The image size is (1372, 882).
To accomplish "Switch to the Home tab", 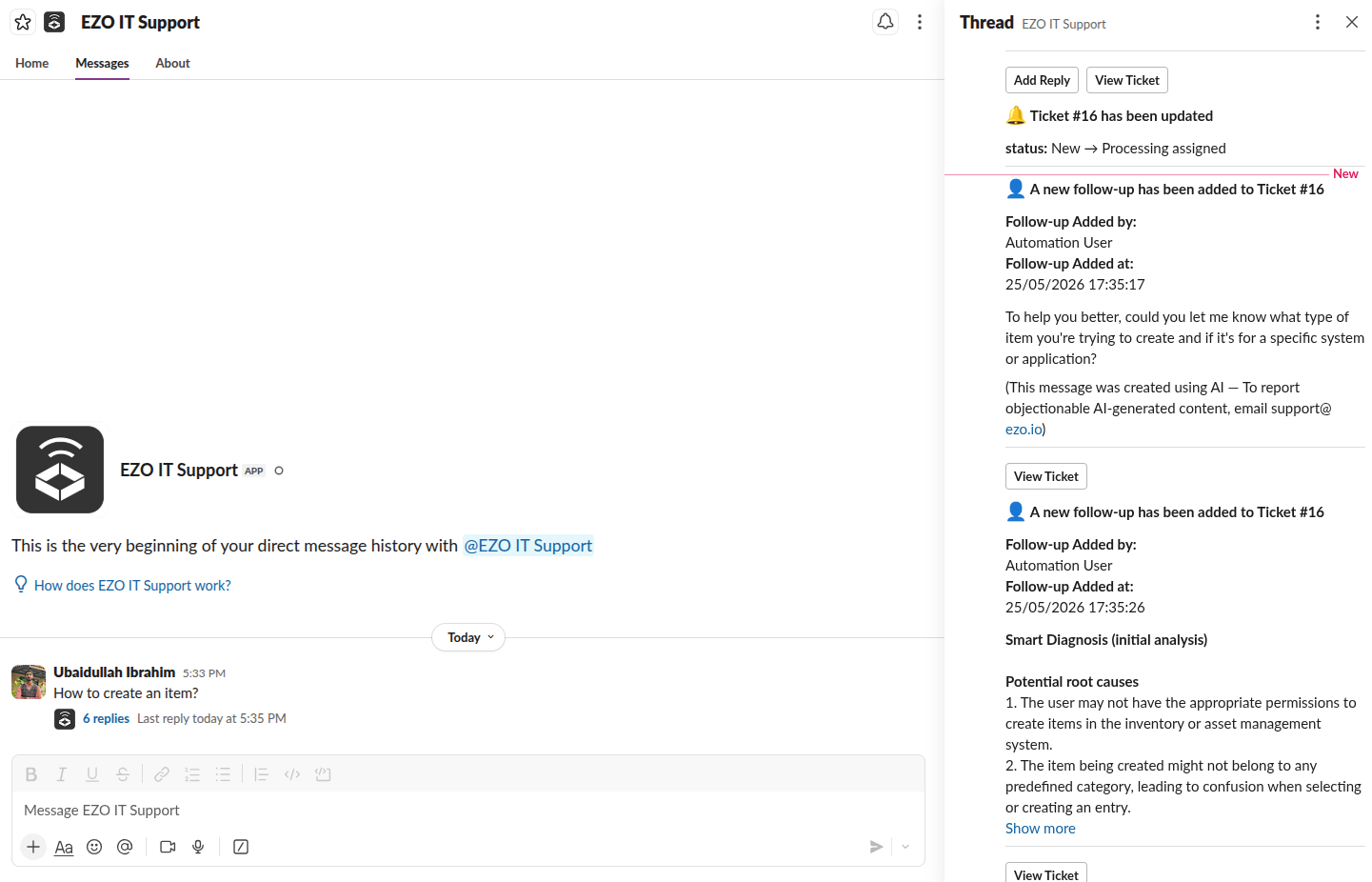I will tap(31, 63).
